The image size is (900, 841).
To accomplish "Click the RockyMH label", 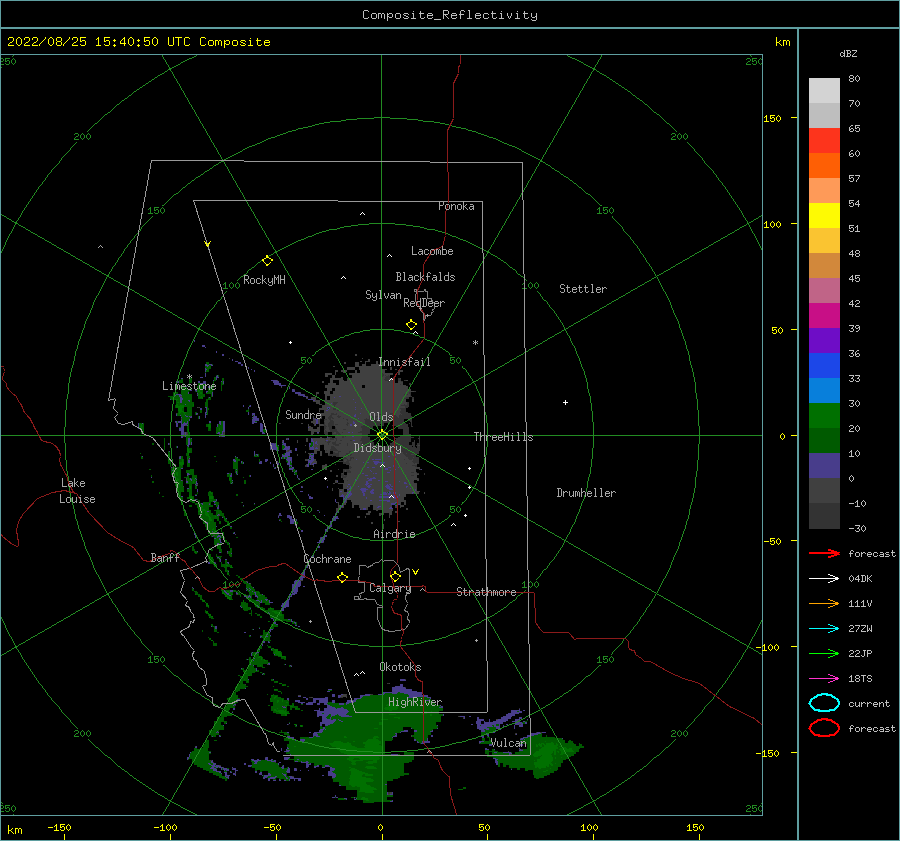I will 264,280.
